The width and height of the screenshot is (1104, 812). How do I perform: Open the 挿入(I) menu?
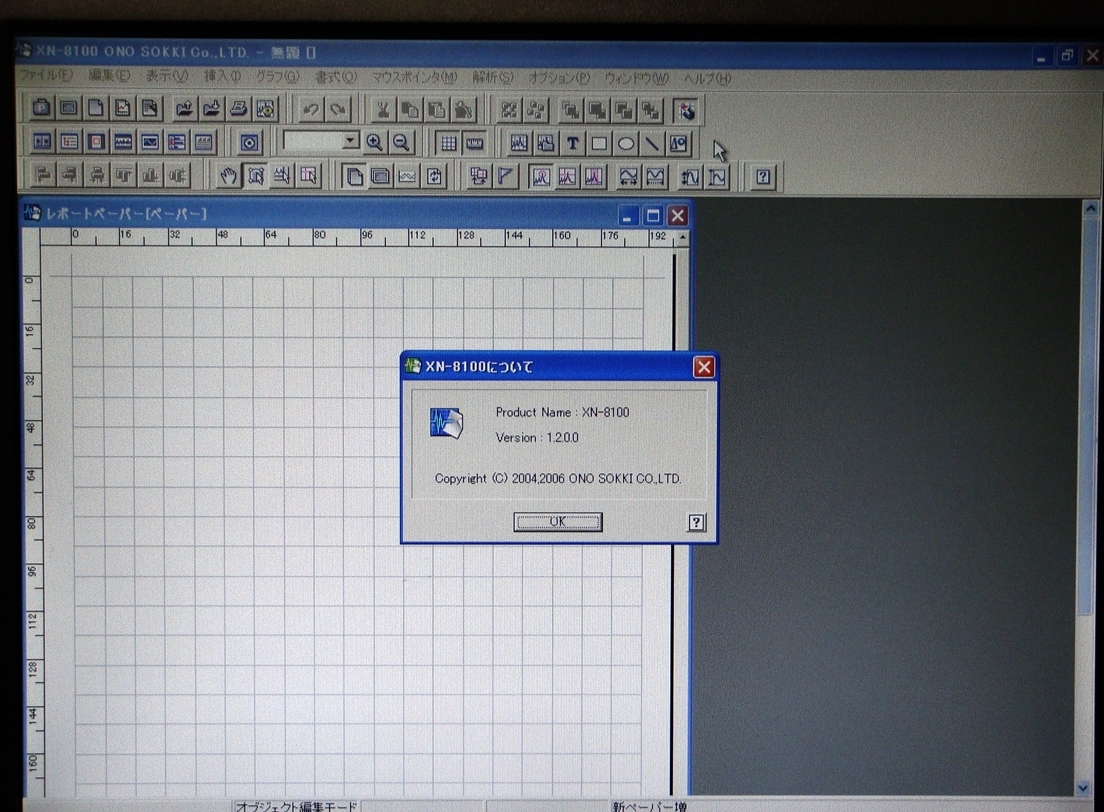(222, 76)
